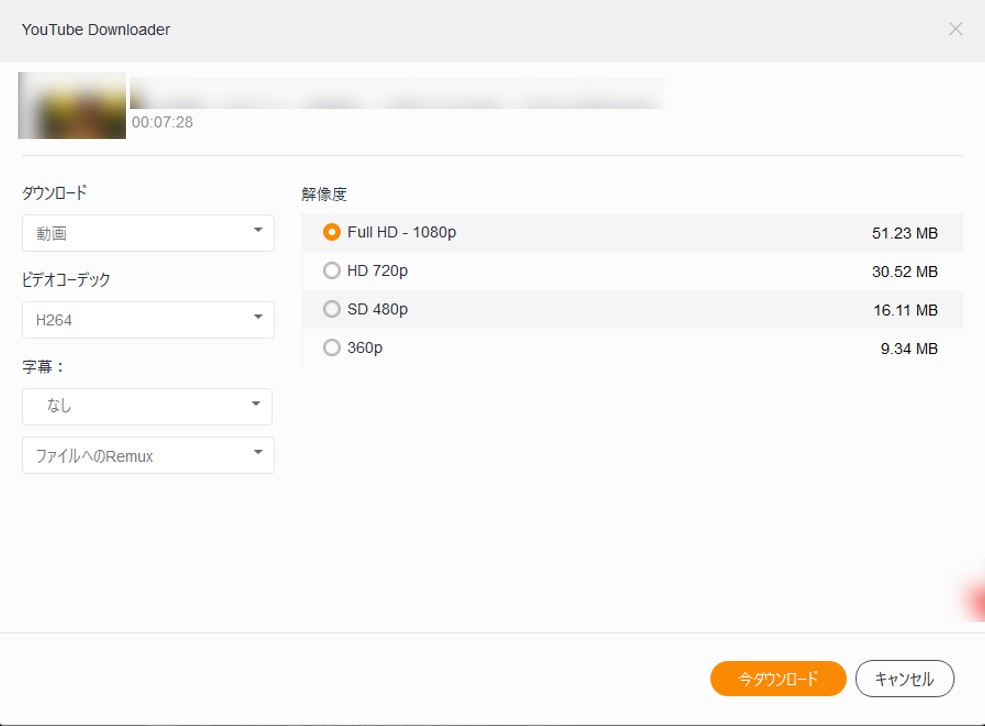Close the YouTube Downloader dialog

(x=955, y=29)
